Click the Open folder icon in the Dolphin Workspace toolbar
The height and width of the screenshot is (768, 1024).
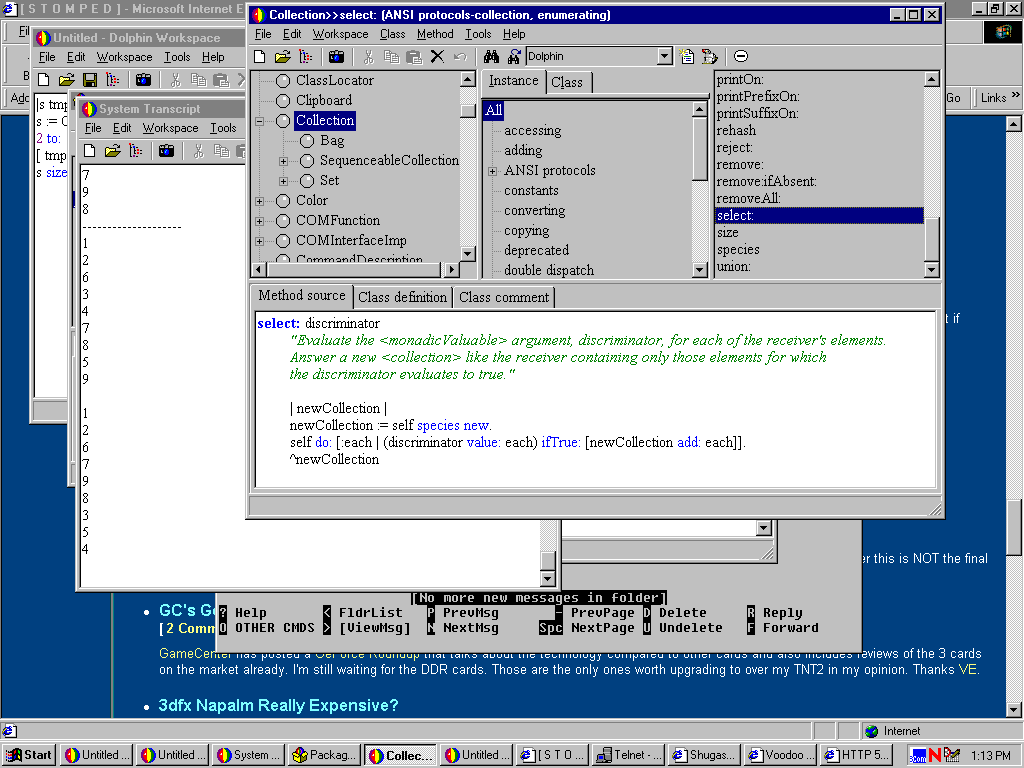click(x=67, y=80)
